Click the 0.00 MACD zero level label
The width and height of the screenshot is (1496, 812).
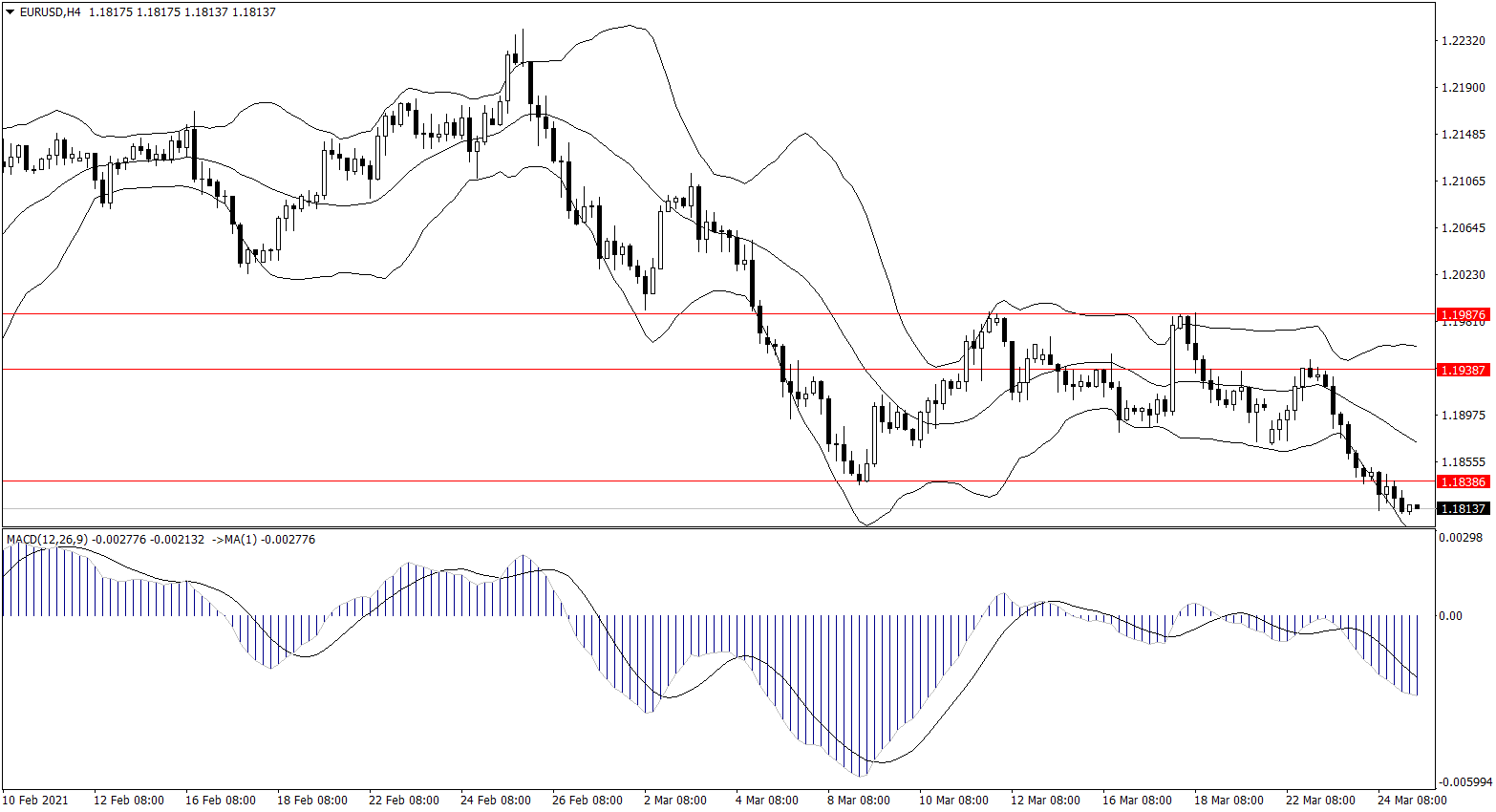pyautogui.click(x=1449, y=616)
